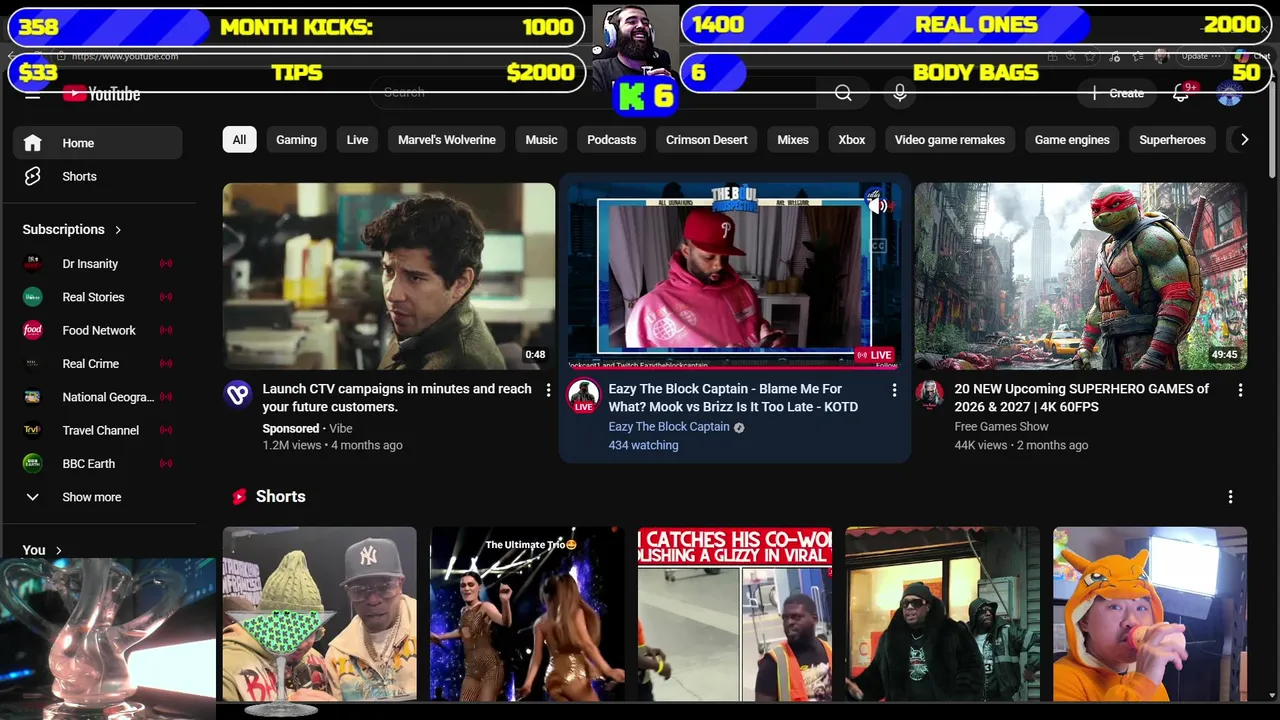
Task: Select the Crimson Desert filter chip
Action: click(707, 140)
